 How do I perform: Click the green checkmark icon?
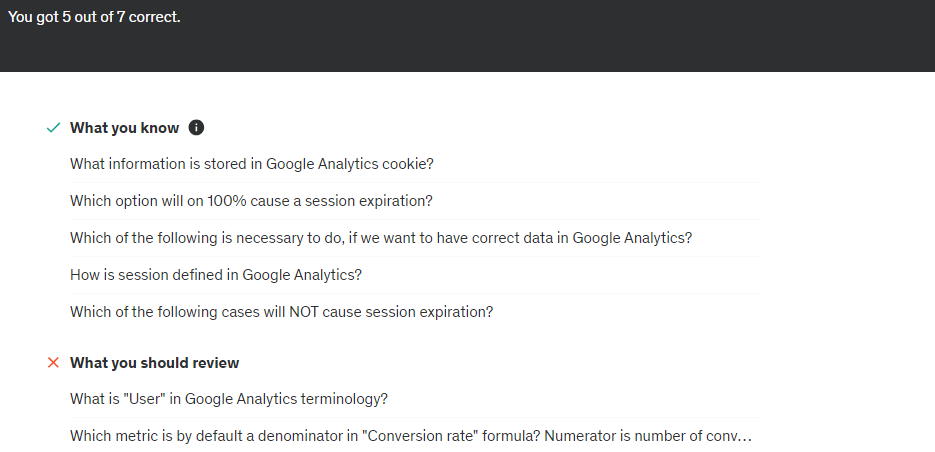pyautogui.click(x=53, y=128)
